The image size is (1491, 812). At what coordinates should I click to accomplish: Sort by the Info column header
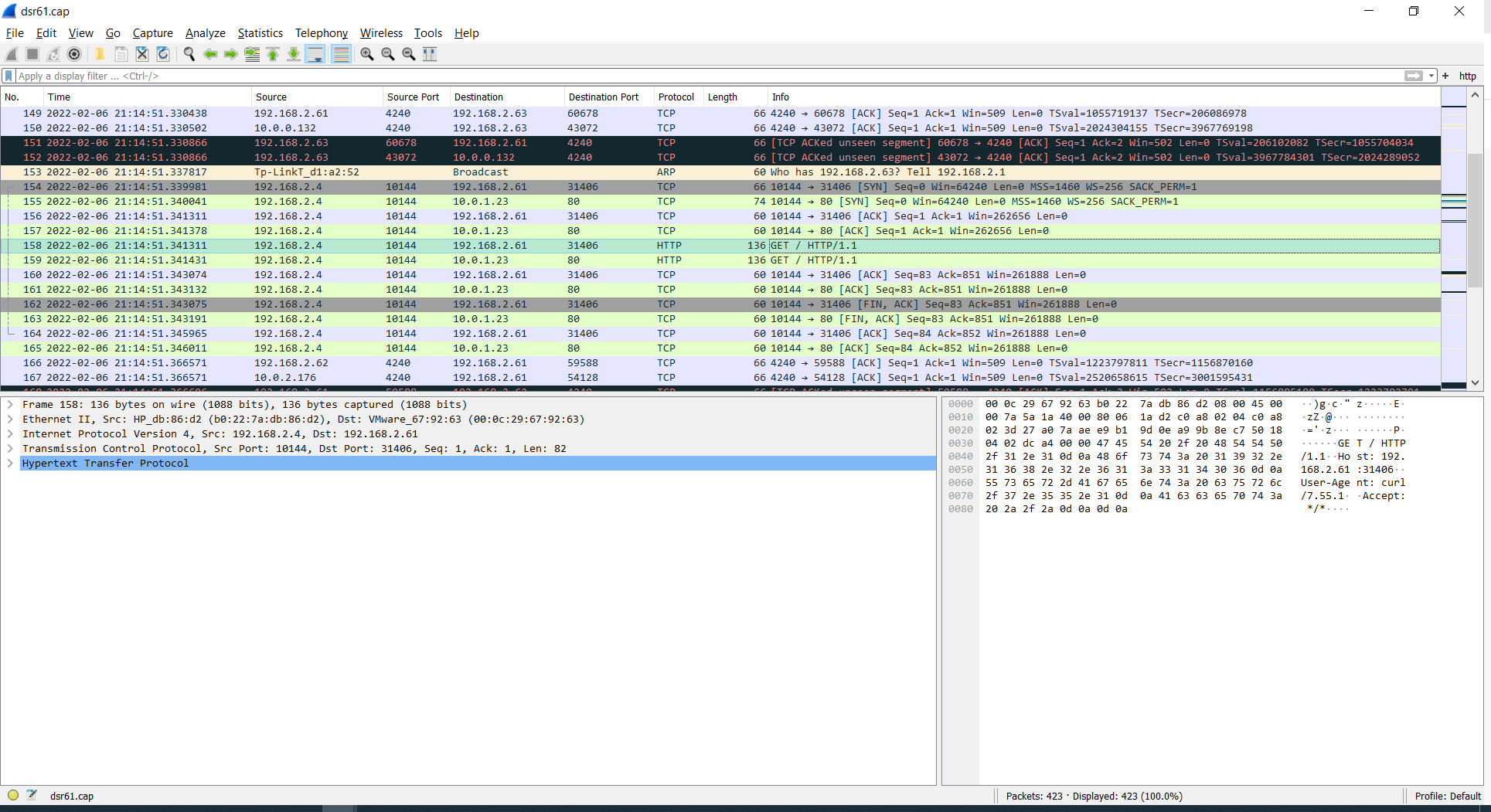tap(1104, 97)
